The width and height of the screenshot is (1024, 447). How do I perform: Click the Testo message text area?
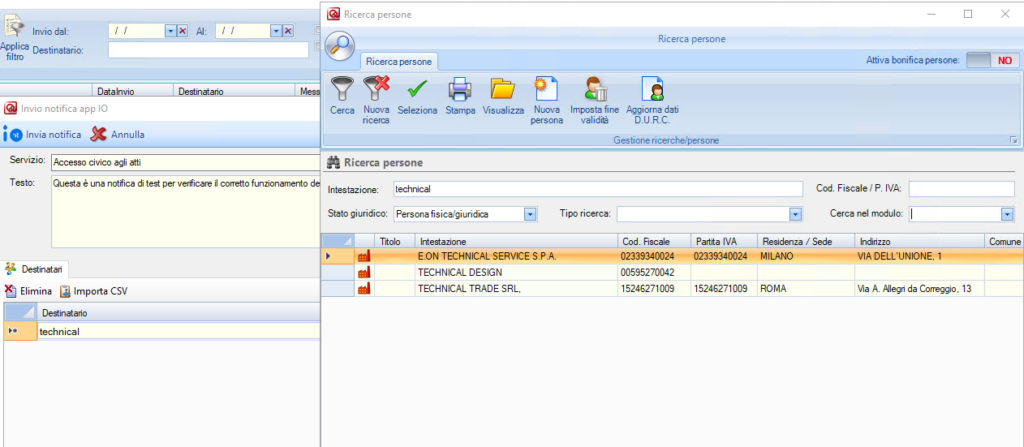tap(185, 210)
